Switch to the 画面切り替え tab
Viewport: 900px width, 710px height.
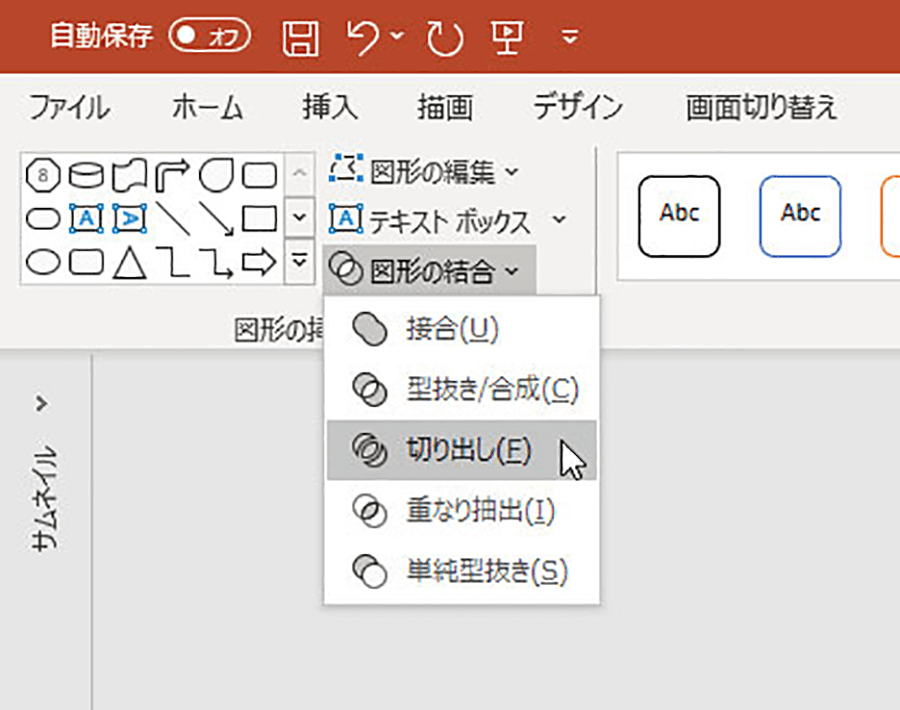[762, 107]
